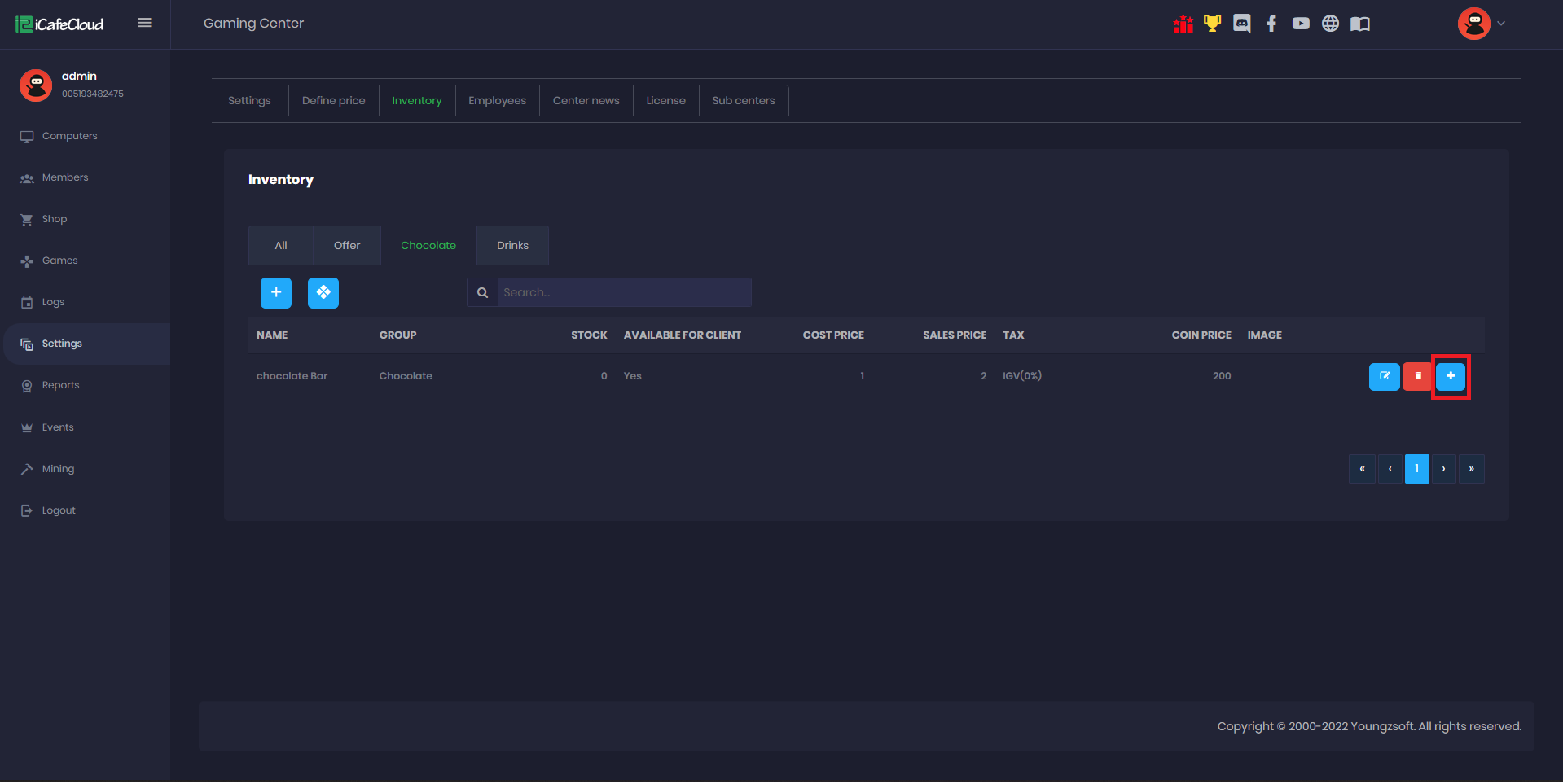The image size is (1563, 784).
Task: Open the Define price tab
Action: (333, 101)
